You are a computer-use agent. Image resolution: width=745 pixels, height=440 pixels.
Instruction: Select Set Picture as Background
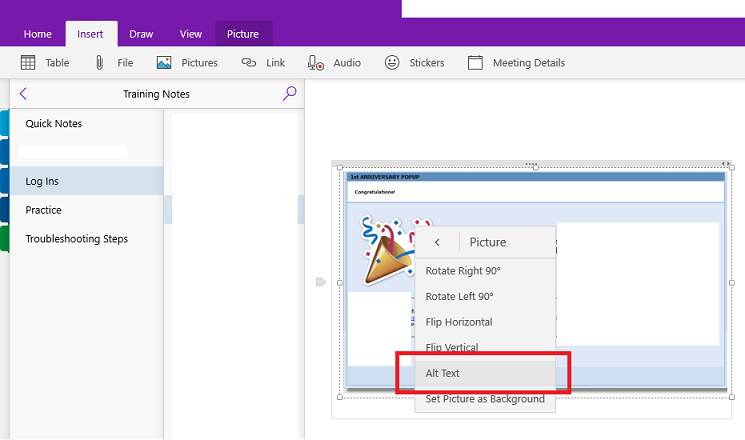(x=485, y=399)
